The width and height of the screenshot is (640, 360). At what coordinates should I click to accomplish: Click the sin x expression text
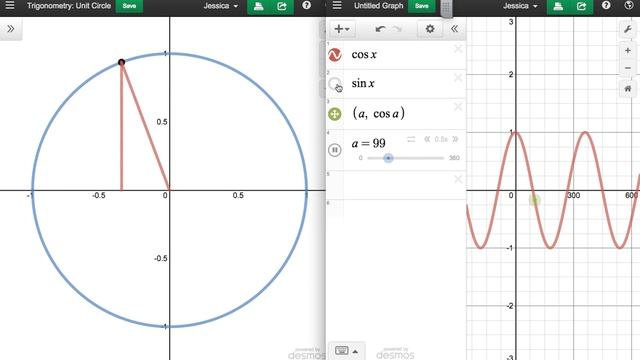point(363,83)
